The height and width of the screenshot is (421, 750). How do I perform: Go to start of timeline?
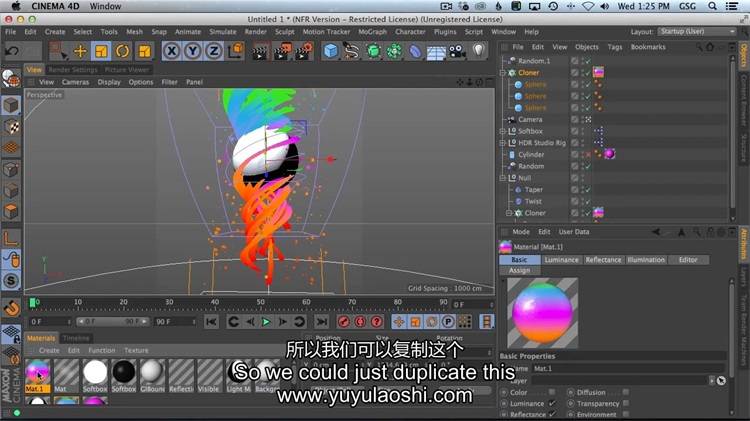210,322
